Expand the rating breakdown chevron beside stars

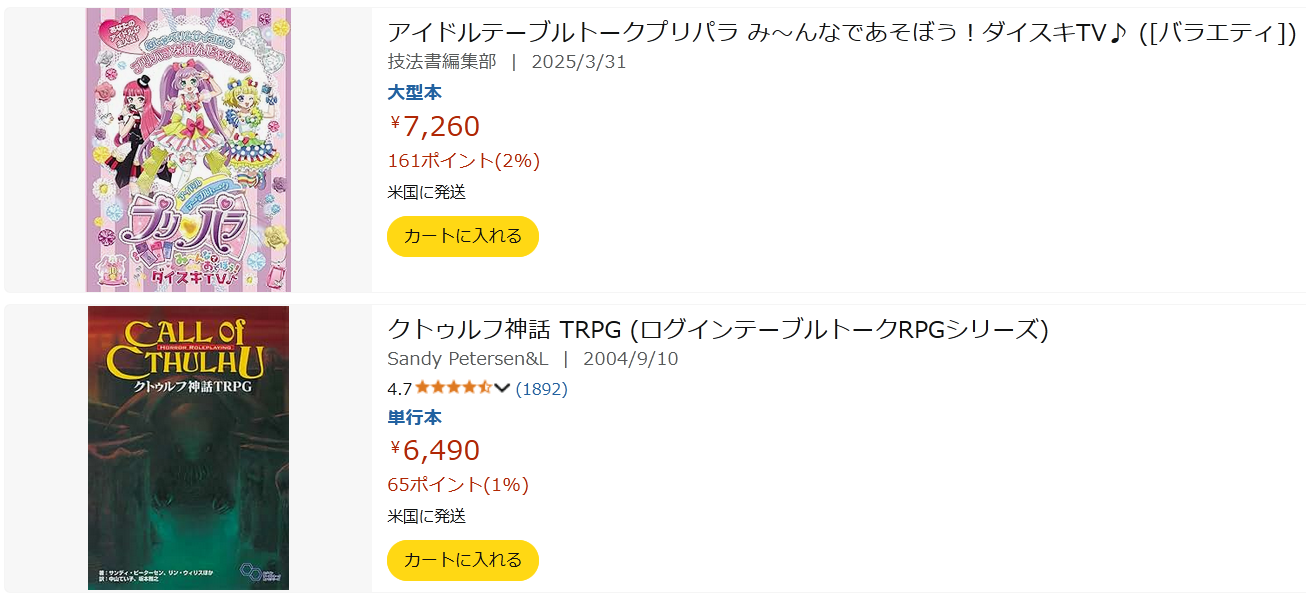coord(502,388)
